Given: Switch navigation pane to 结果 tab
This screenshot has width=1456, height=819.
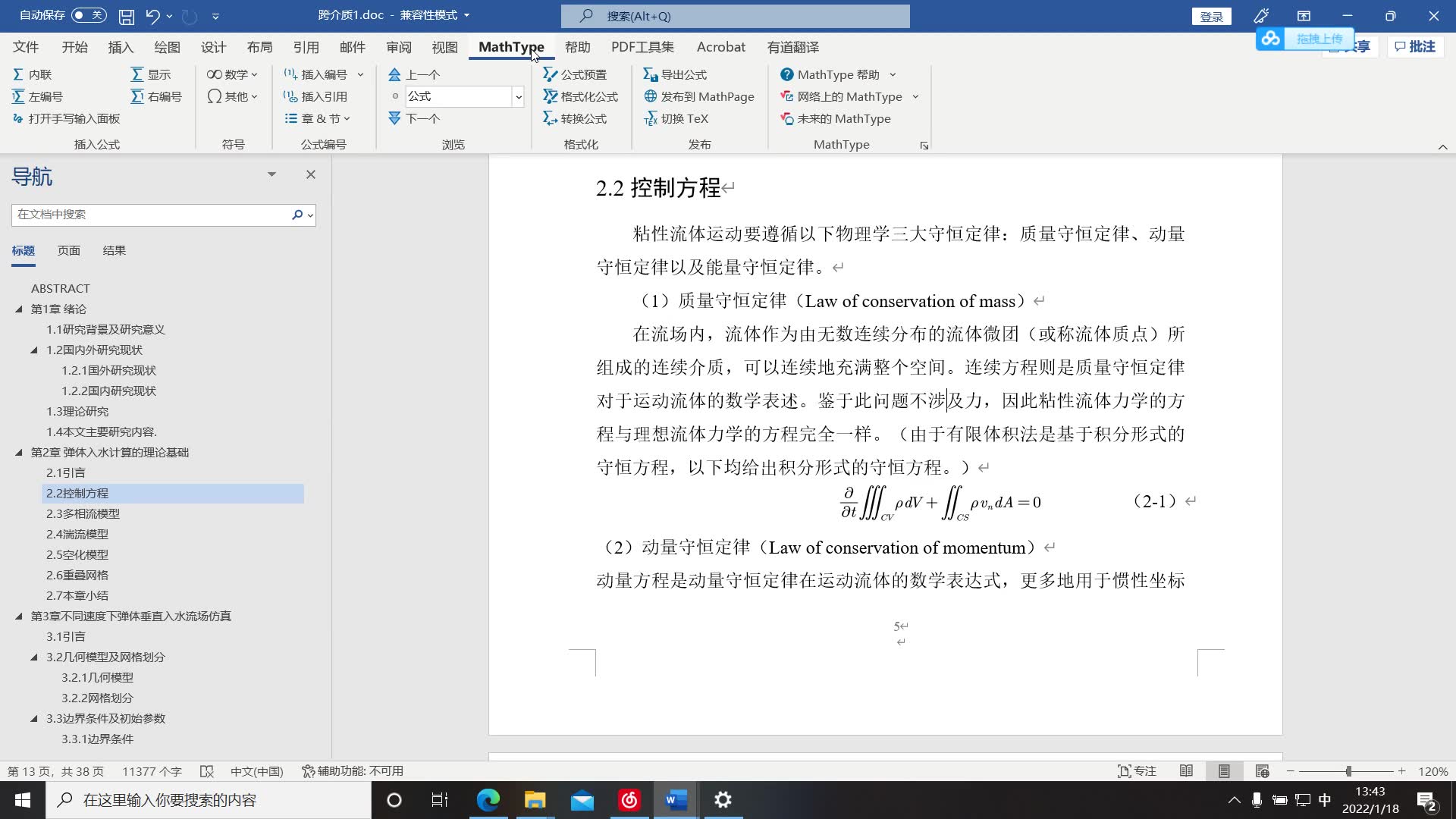Looking at the screenshot, I should 114,250.
